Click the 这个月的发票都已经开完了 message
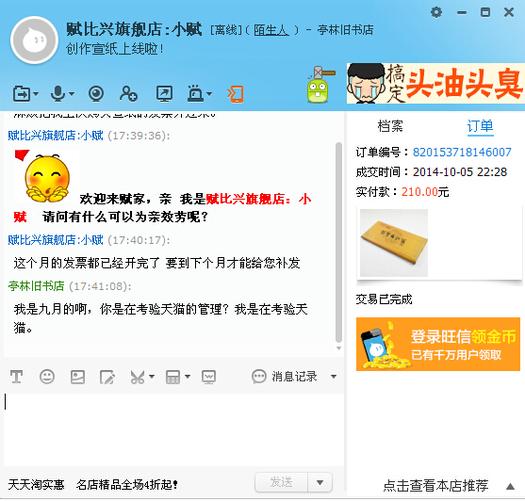The height and width of the screenshot is (501, 525). point(157,263)
